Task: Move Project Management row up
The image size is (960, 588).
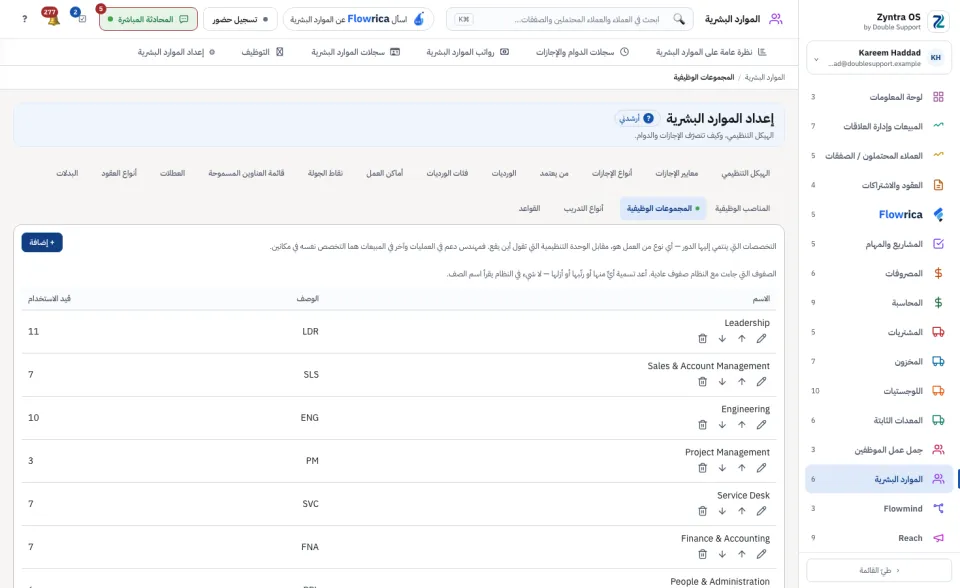Action: click(x=741, y=468)
